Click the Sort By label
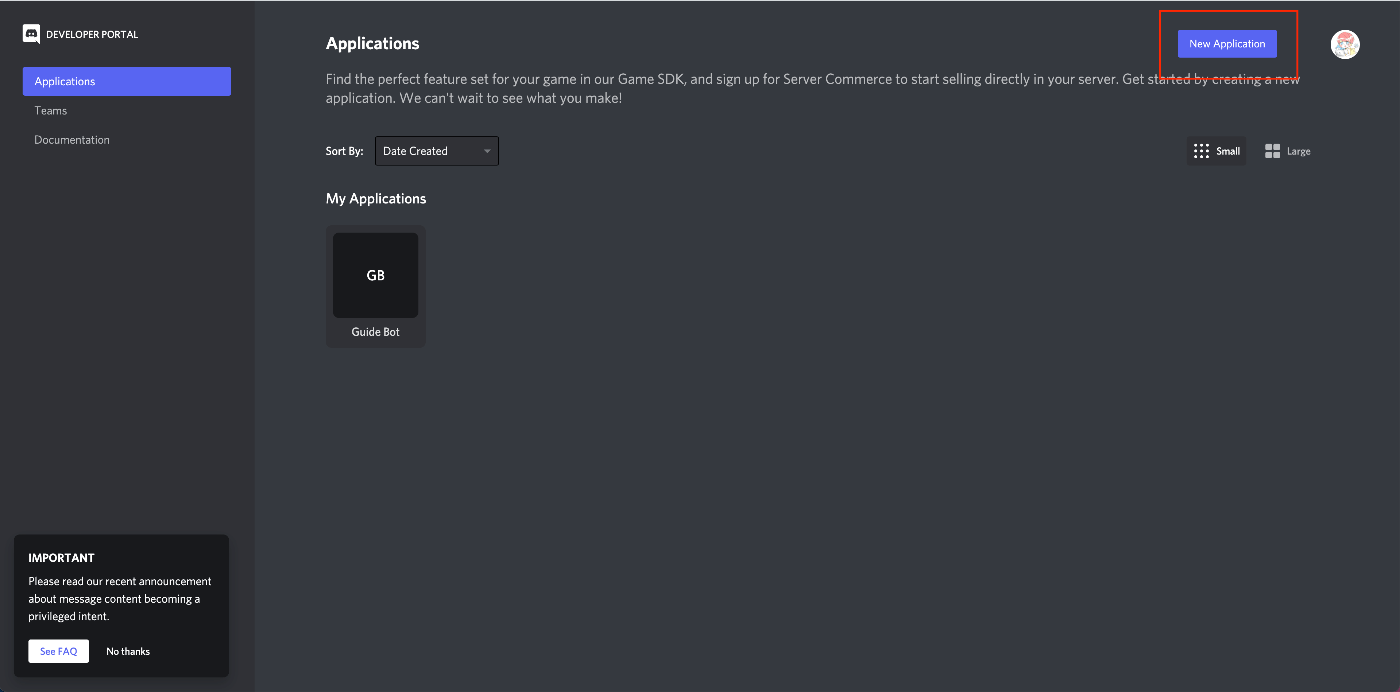1400x692 pixels. [x=345, y=151]
